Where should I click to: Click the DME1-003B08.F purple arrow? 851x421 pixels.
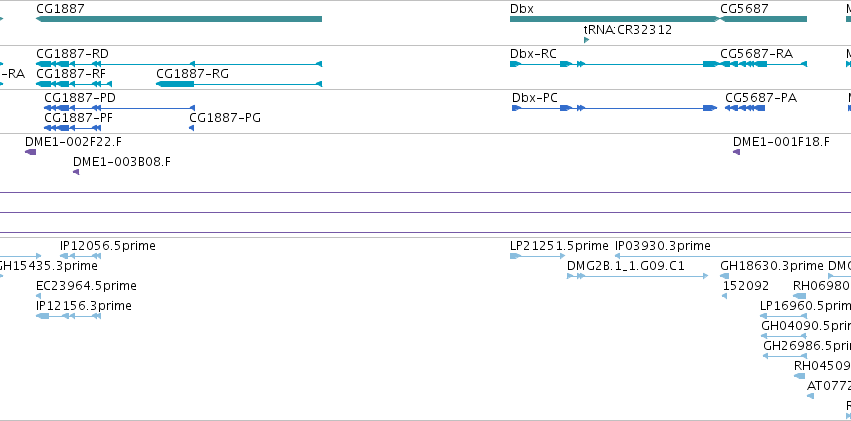[76, 172]
